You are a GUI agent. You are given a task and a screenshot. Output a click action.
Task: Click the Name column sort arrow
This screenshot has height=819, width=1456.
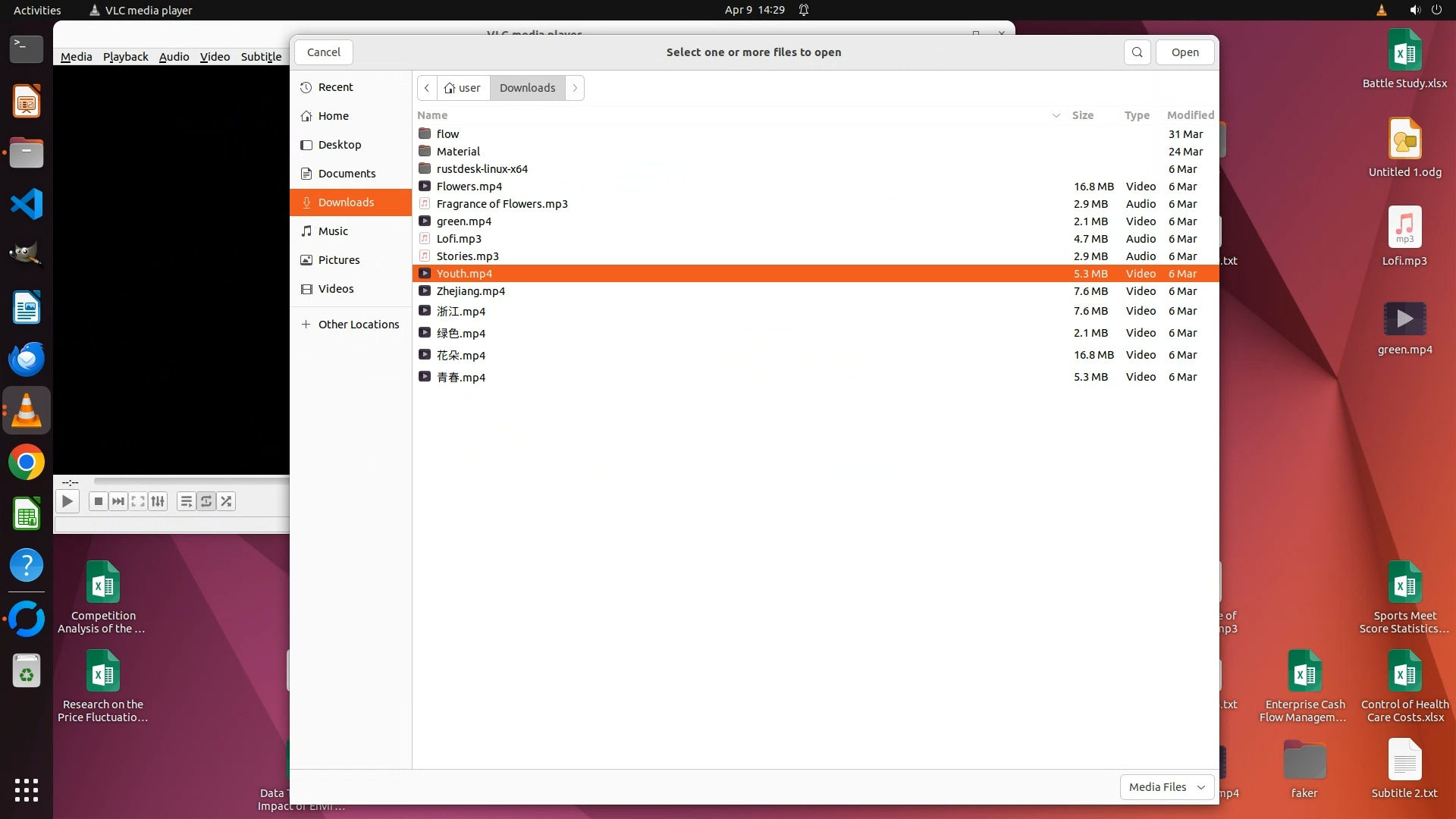[x=1056, y=115]
